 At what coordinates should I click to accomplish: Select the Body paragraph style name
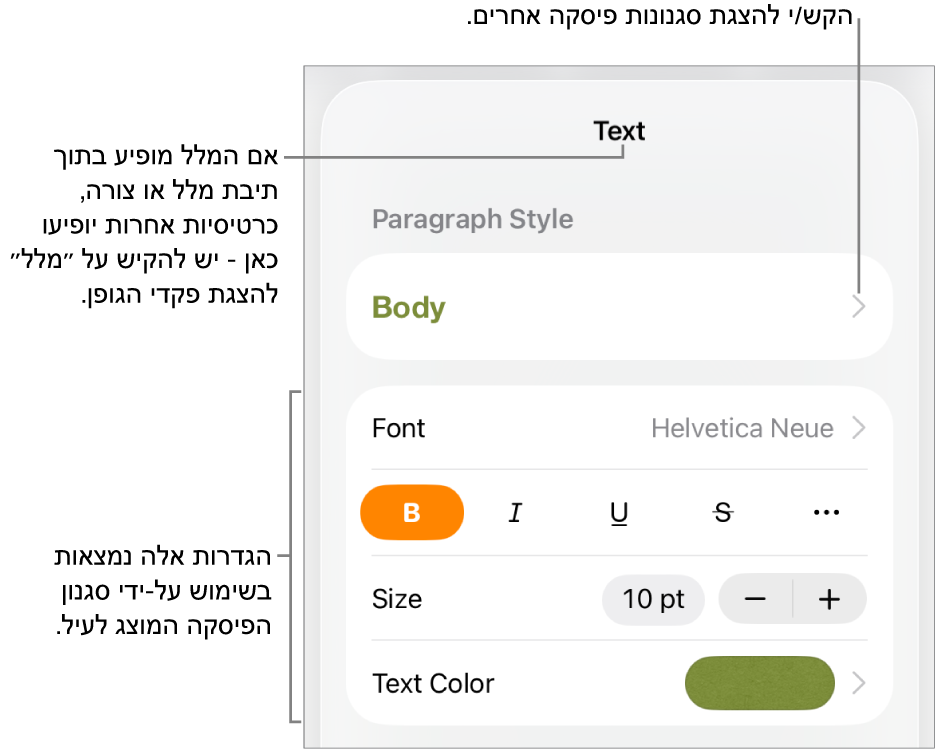pos(409,307)
